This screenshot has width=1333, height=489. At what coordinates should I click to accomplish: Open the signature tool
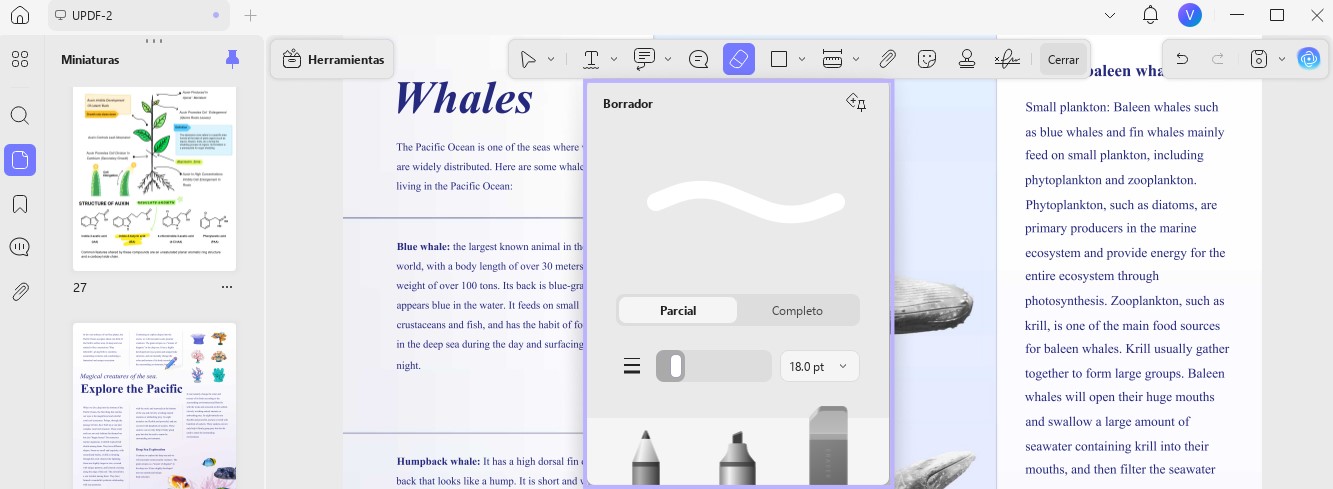[x=1007, y=60]
